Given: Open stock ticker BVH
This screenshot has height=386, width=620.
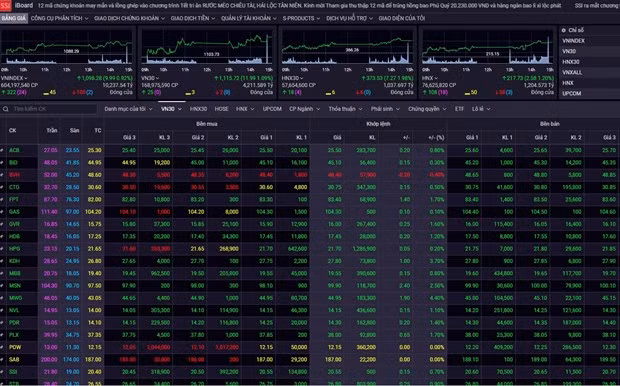Looking at the screenshot, I should [14, 175].
